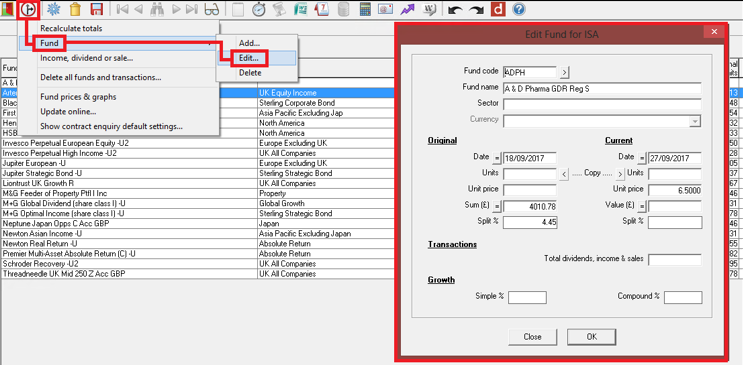Choose 'Income, dividend or sale...' menu entry
Screen dimensions: 743x365
point(118,58)
